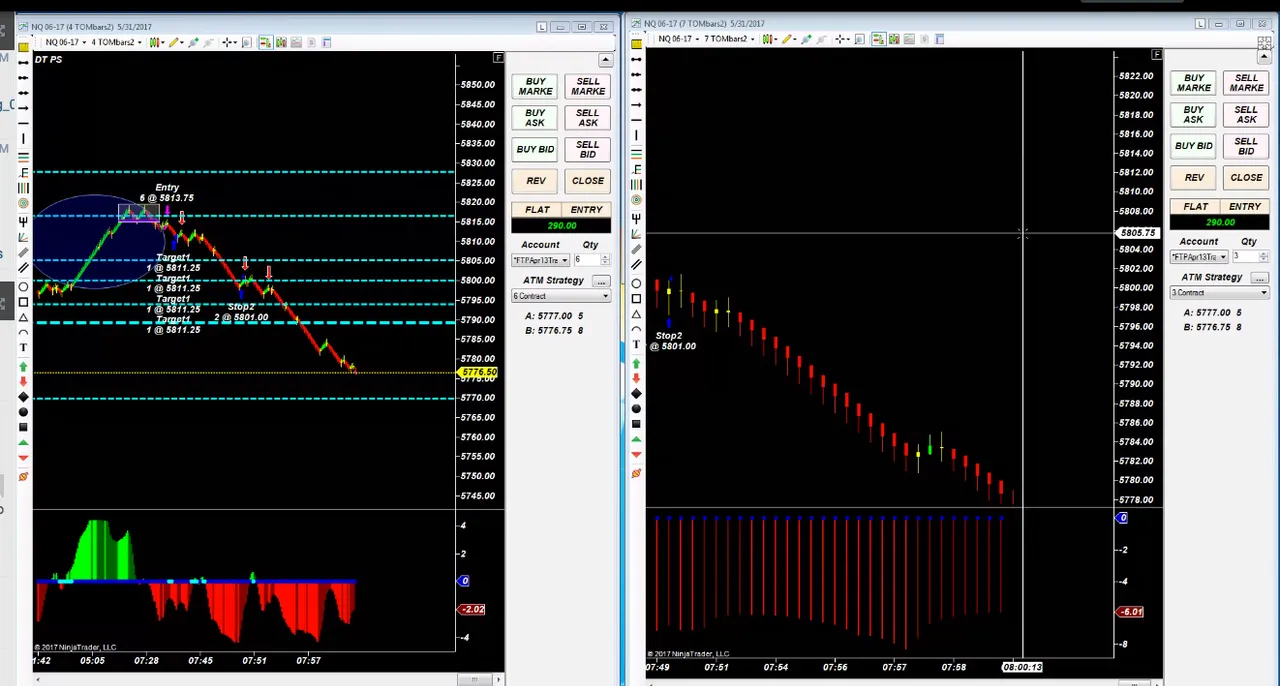Choose pitchfork tool in right chart sidebar
The width and height of the screenshot is (1280, 686).
click(636, 218)
